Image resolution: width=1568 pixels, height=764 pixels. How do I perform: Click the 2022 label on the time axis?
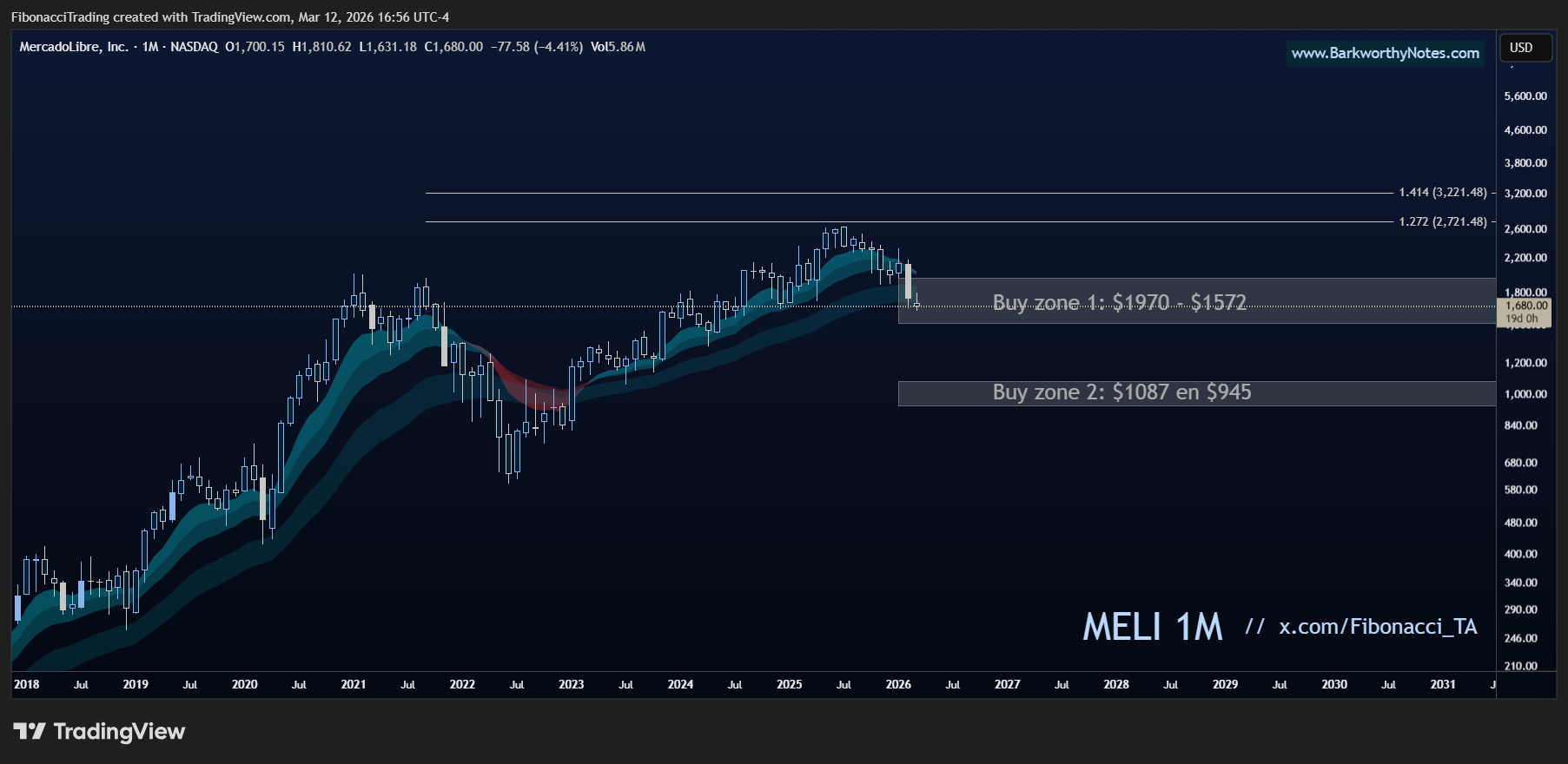[462, 684]
